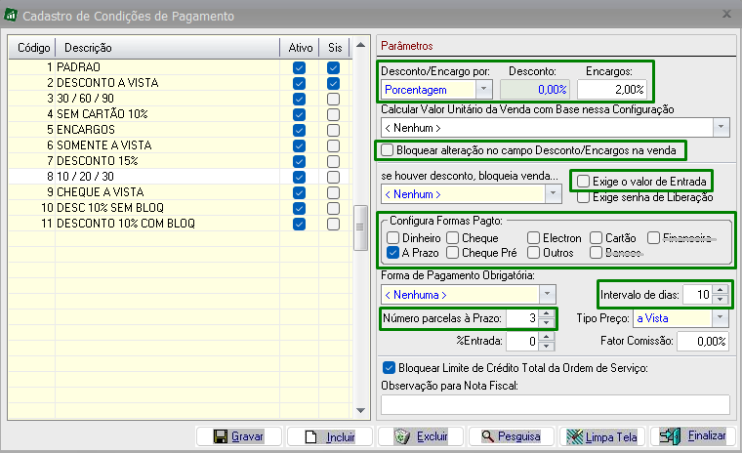Check the Cheque payment form

point(452,238)
